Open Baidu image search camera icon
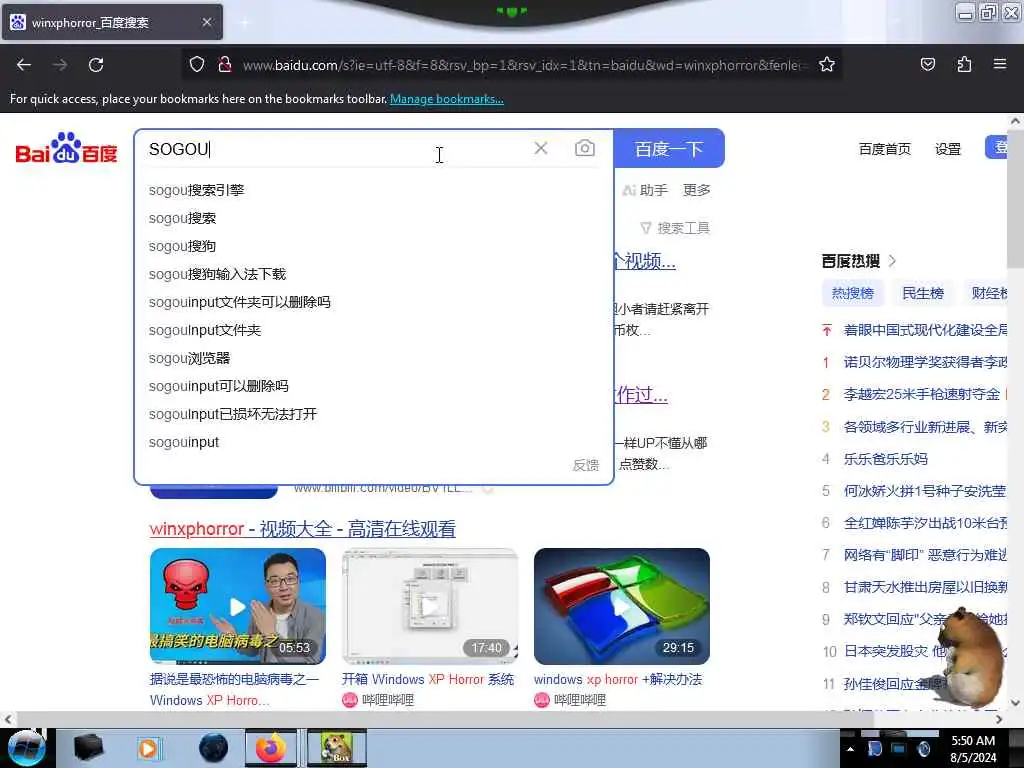Screen dimensions: 1024x768 click(x=584, y=148)
